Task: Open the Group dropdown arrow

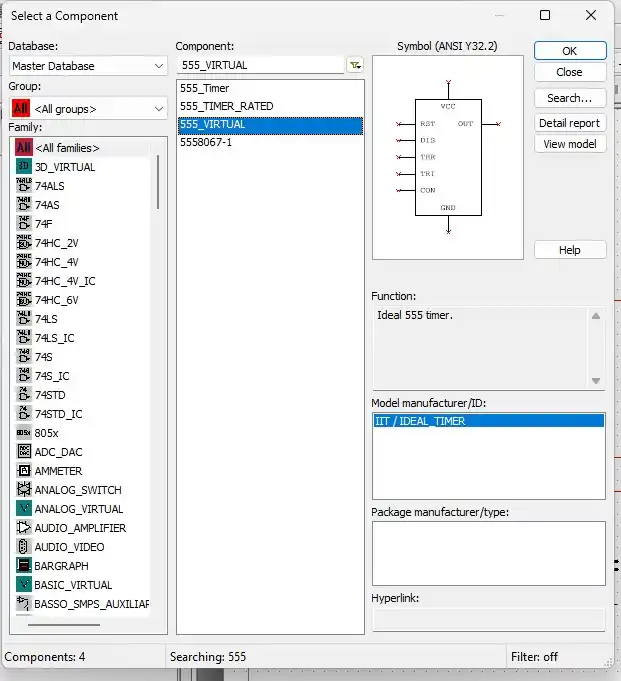Action: pos(159,109)
